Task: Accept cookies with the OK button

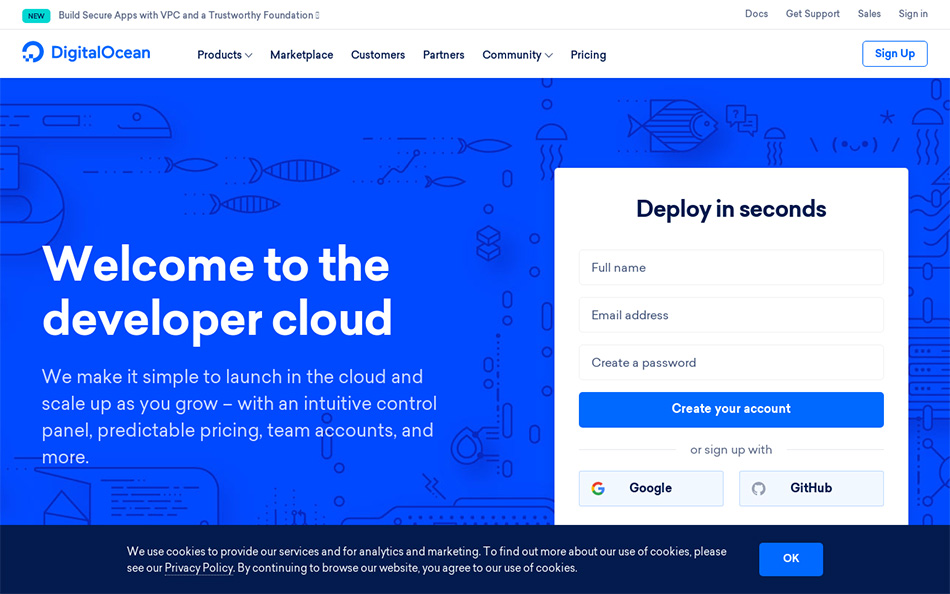Action: click(791, 558)
